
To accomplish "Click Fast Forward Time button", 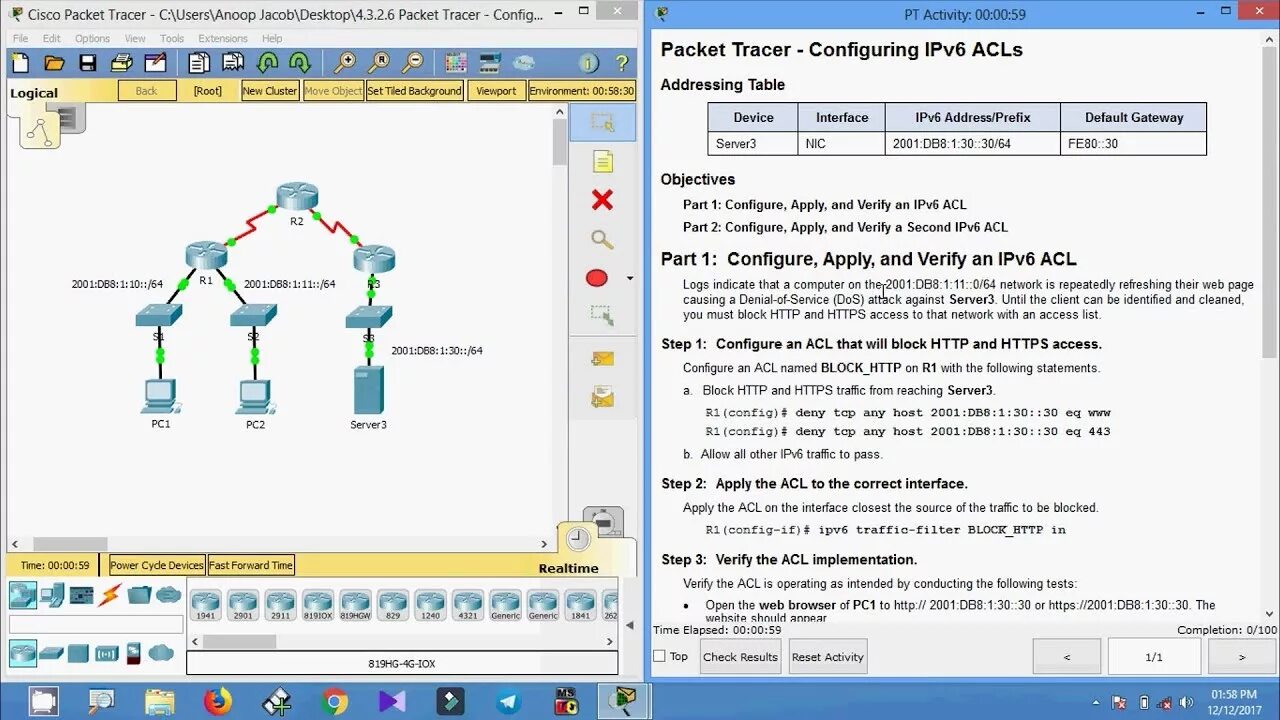I will pos(251,565).
